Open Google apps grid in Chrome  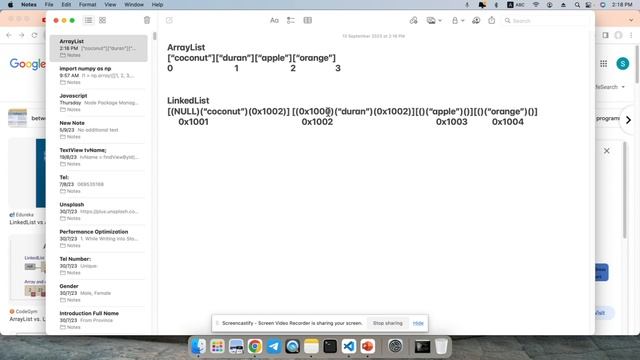coord(603,63)
